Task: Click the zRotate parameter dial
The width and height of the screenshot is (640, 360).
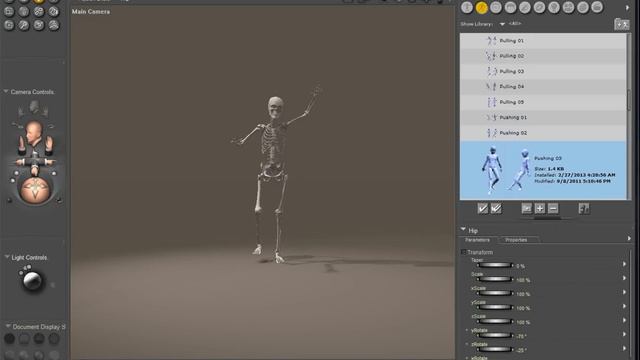Action: pos(494,349)
